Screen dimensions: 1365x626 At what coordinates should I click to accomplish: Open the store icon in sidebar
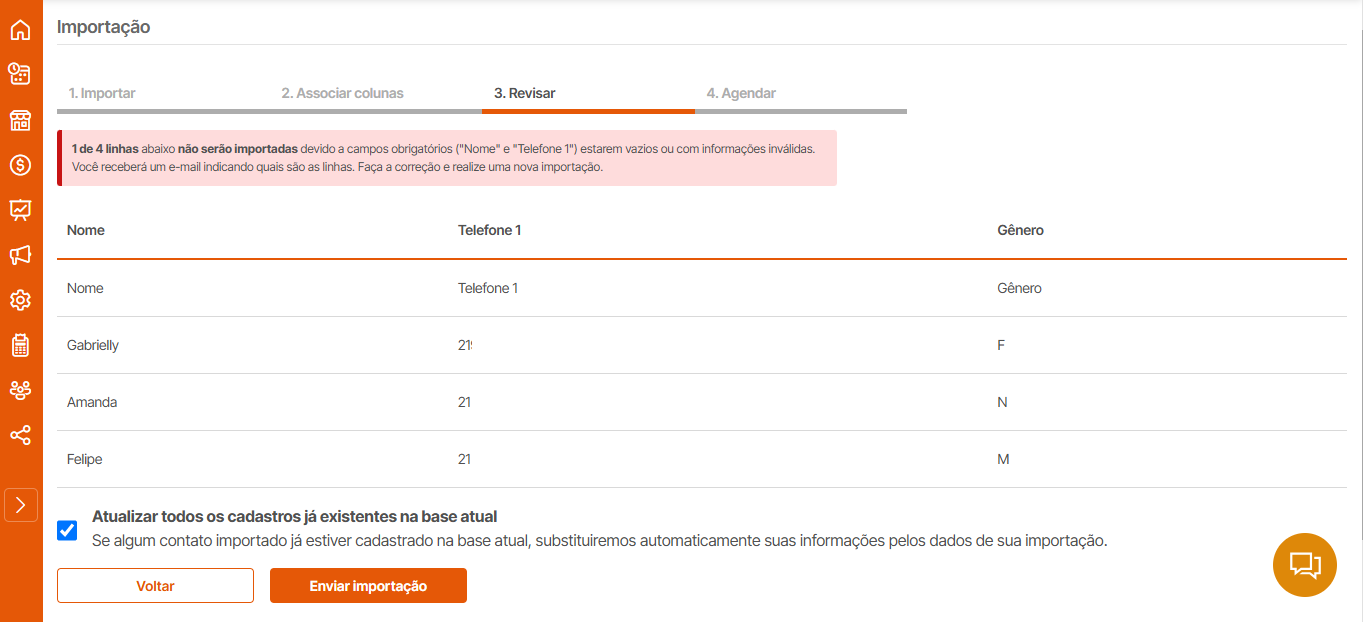(20, 121)
